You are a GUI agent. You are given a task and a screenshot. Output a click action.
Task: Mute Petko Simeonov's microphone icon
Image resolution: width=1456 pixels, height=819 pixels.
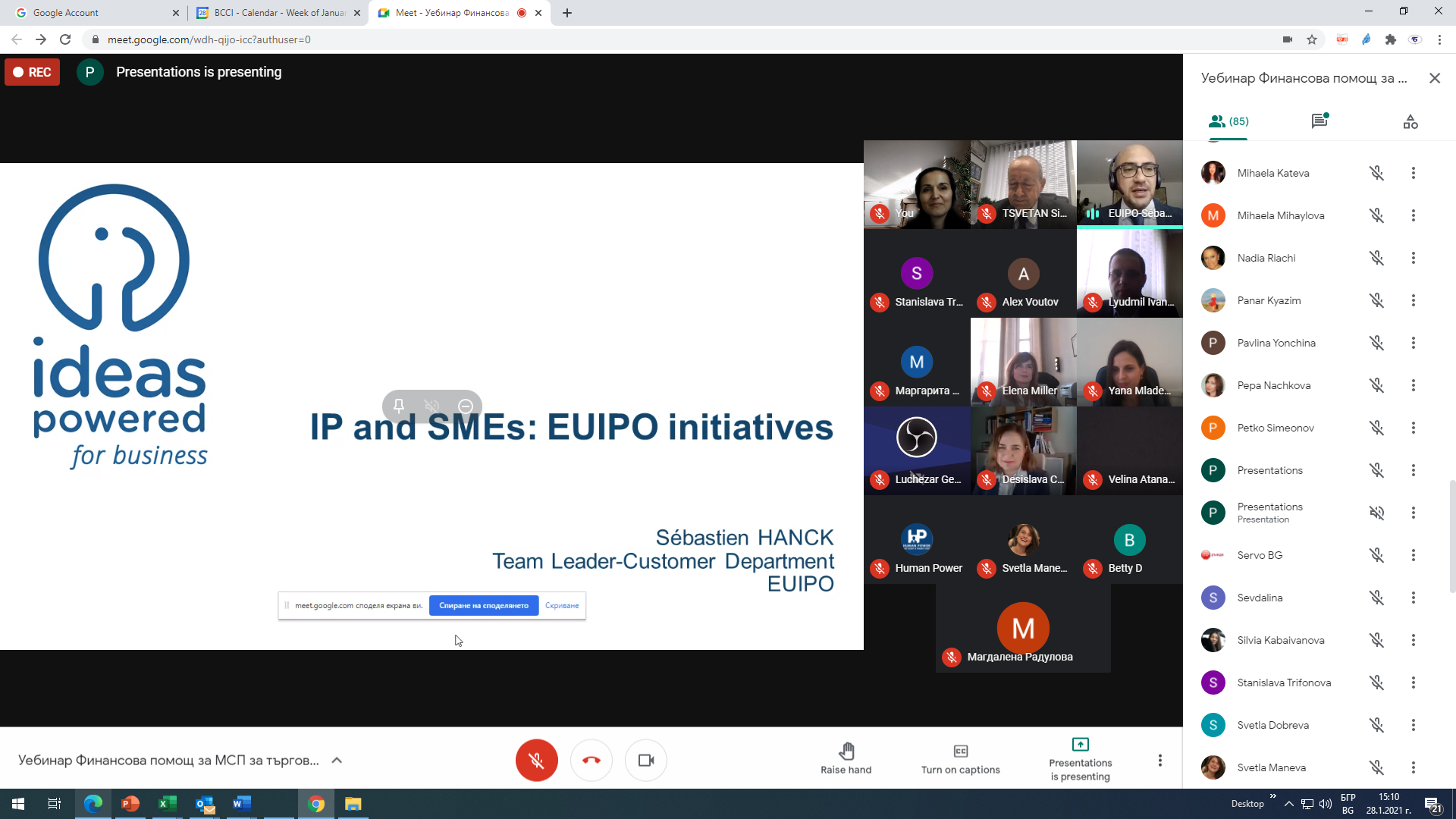[1376, 428]
